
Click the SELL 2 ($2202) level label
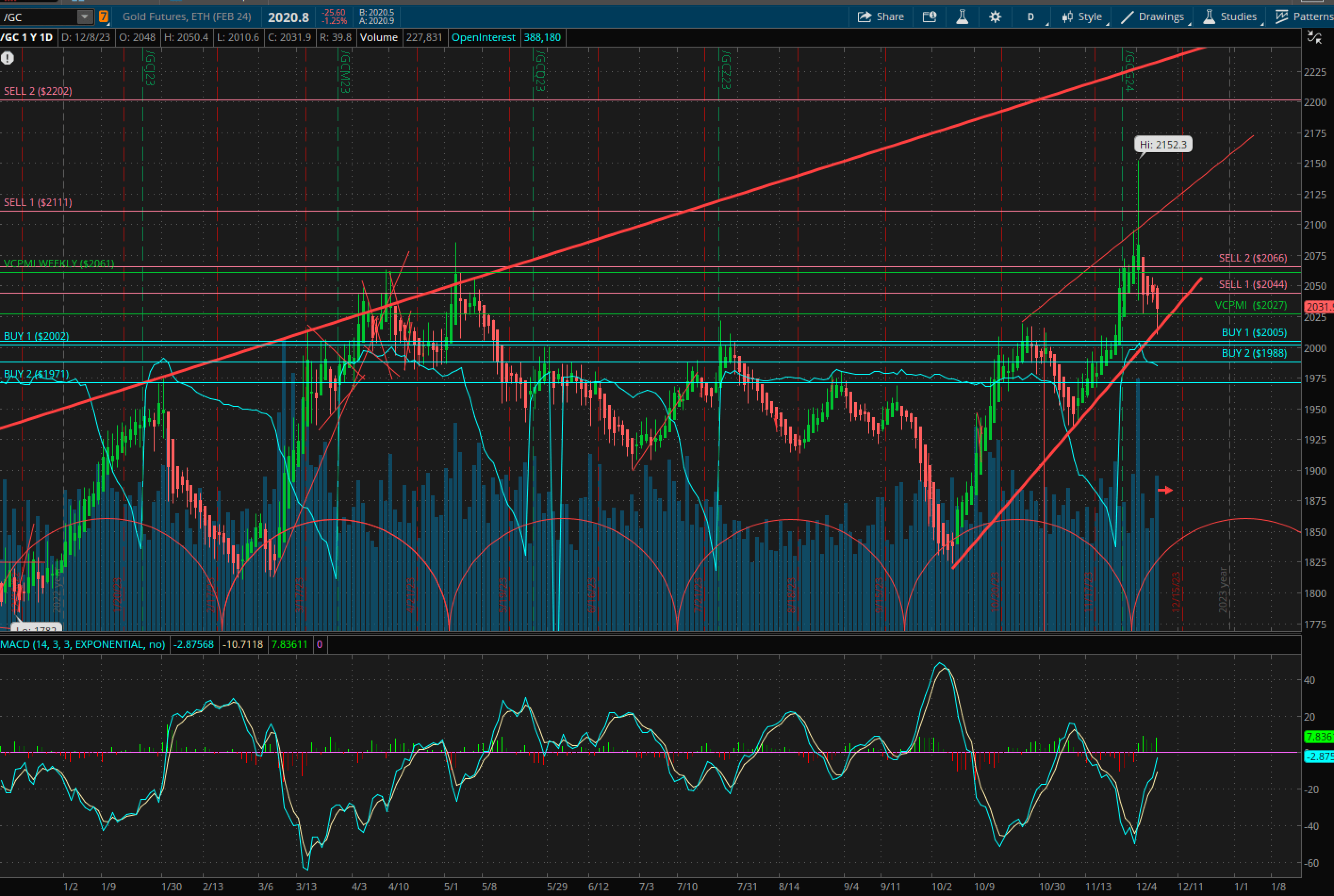[38, 91]
